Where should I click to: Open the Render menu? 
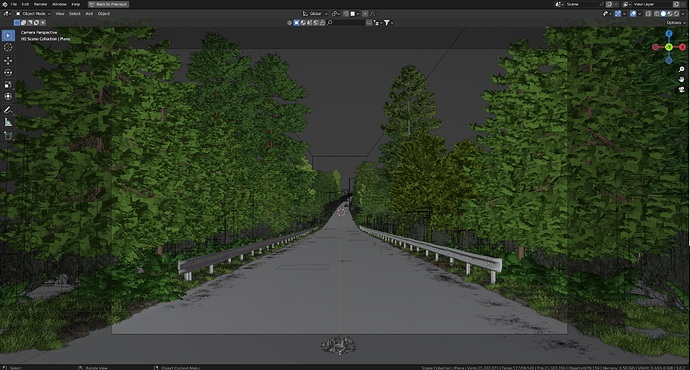(40, 4)
